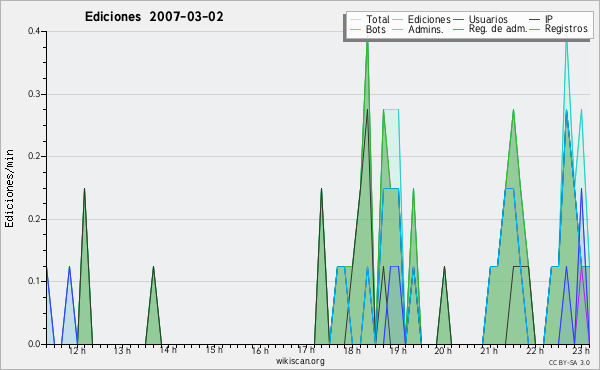Click the magenta line swatch beside Reg. de adm.

458,29
